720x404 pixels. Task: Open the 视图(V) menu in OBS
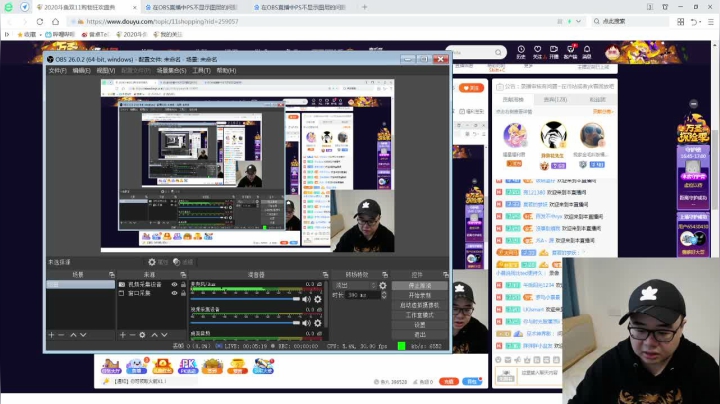[x=106, y=70]
